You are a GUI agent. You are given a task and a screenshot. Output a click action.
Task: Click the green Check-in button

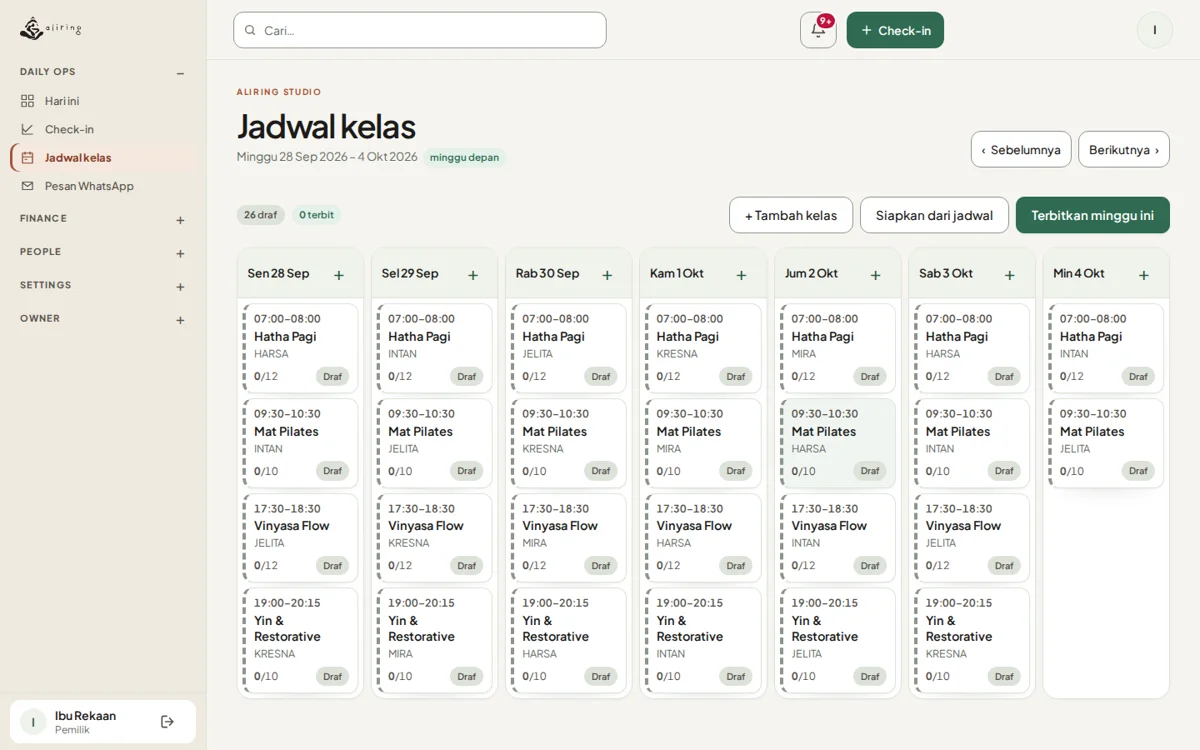click(x=895, y=30)
